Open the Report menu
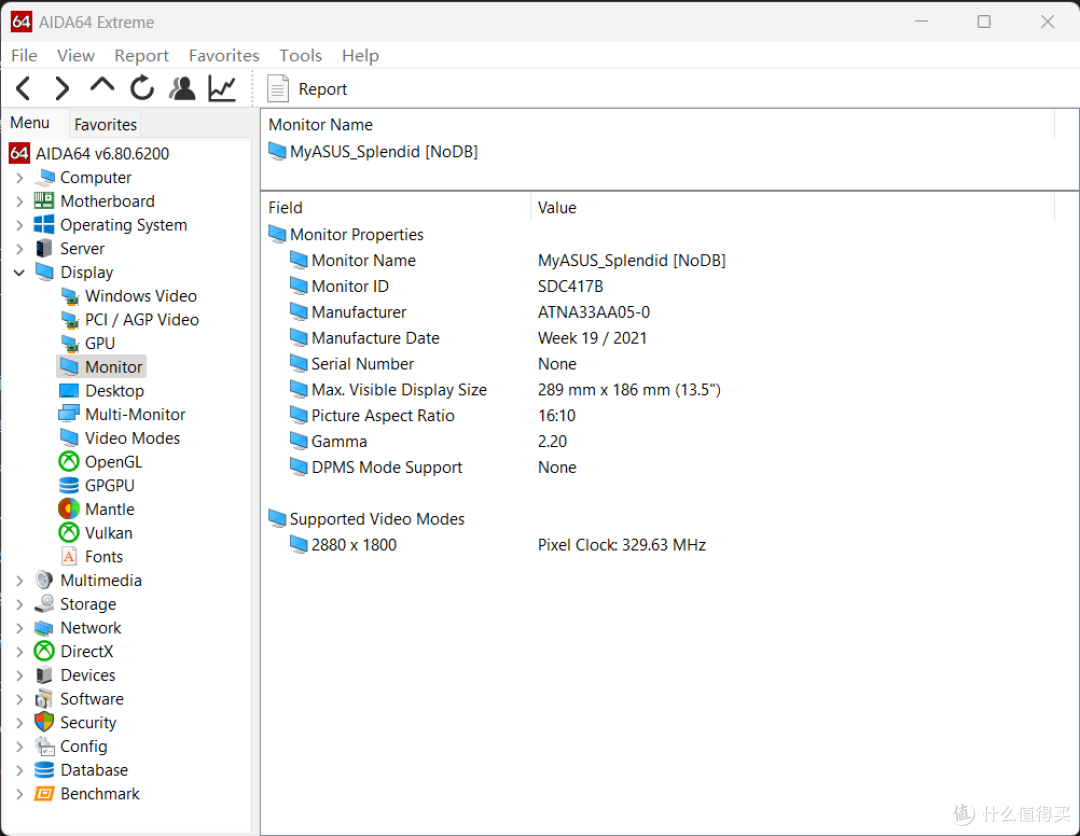This screenshot has height=836, width=1080. 141,55
